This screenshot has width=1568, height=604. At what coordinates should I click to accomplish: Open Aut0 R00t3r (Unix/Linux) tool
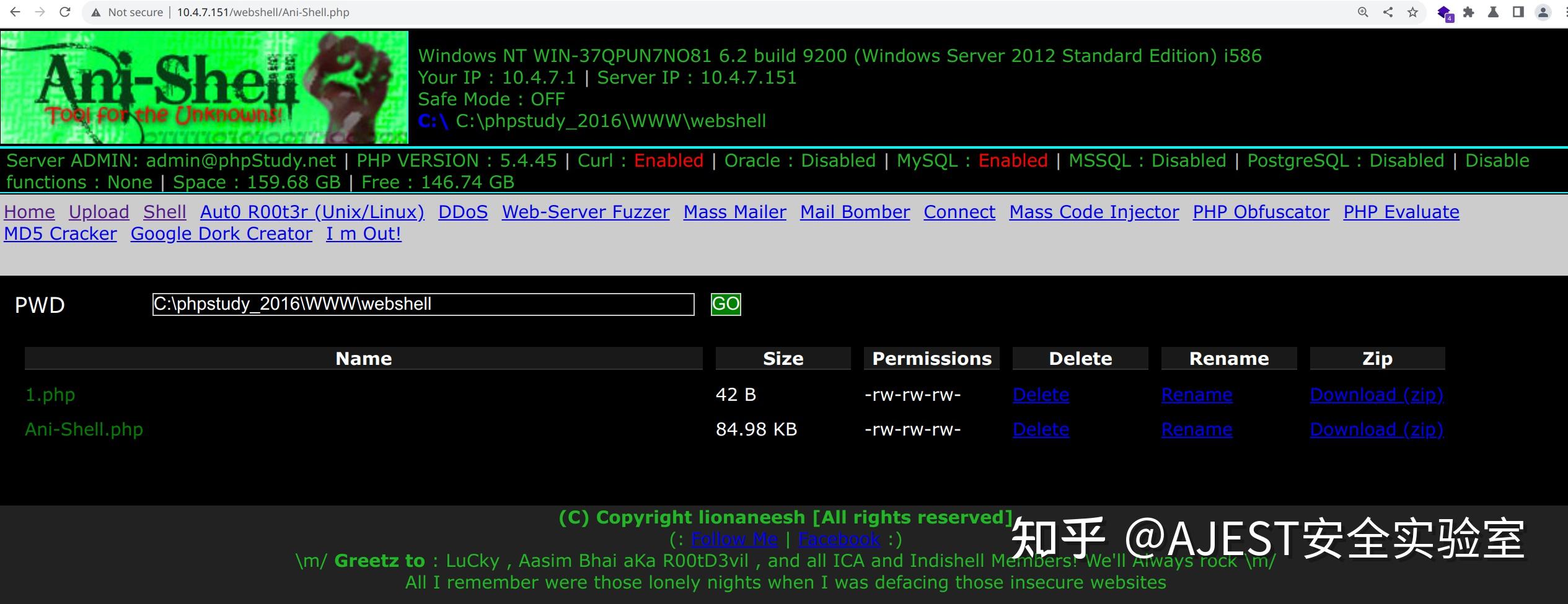312,212
